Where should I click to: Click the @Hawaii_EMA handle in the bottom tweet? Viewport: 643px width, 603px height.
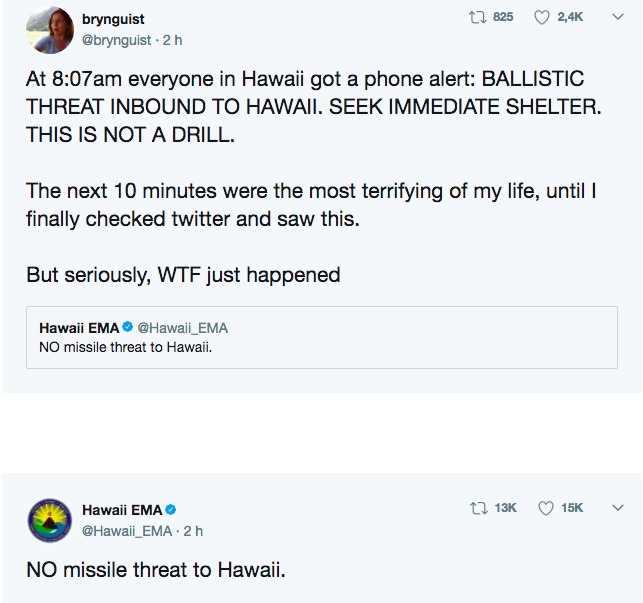click(x=127, y=531)
